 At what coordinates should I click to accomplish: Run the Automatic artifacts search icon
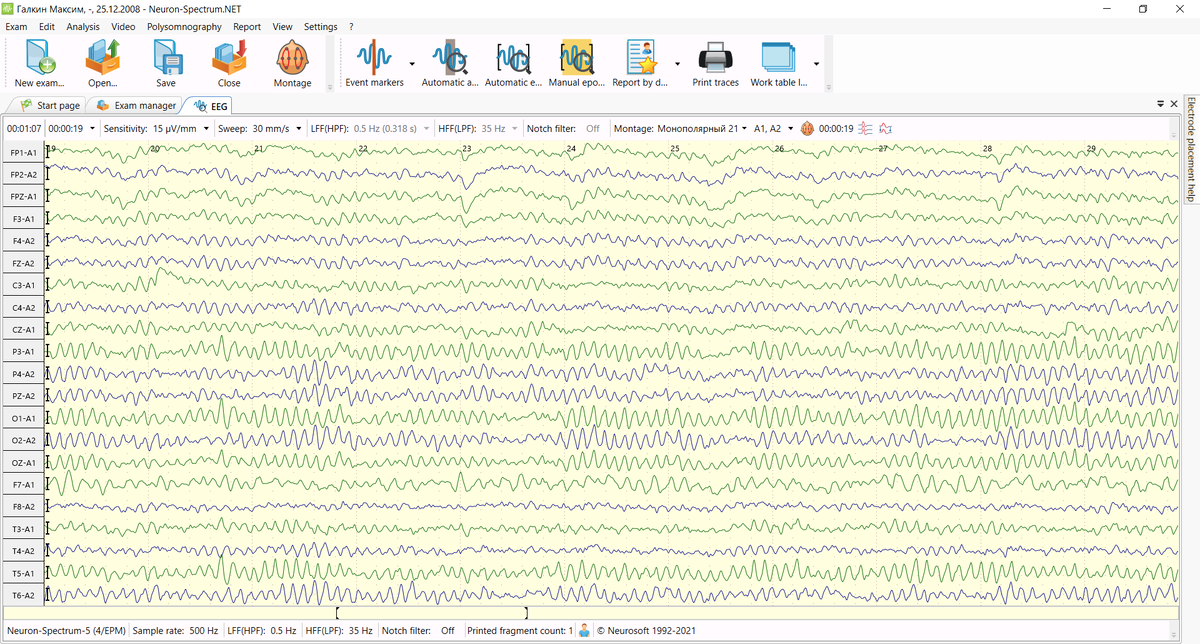(x=450, y=57)
